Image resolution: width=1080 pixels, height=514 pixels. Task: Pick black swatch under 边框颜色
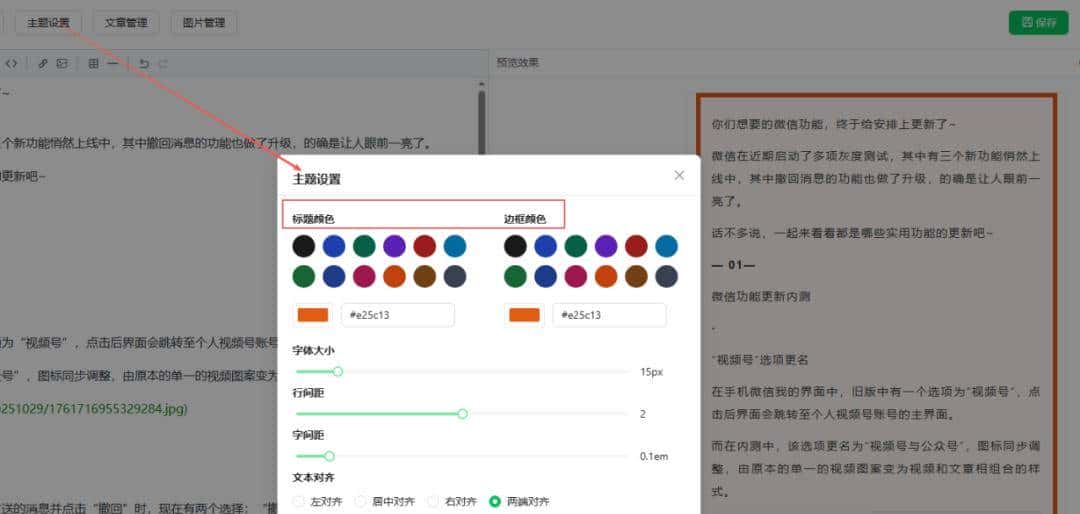[x=515, y=246]
